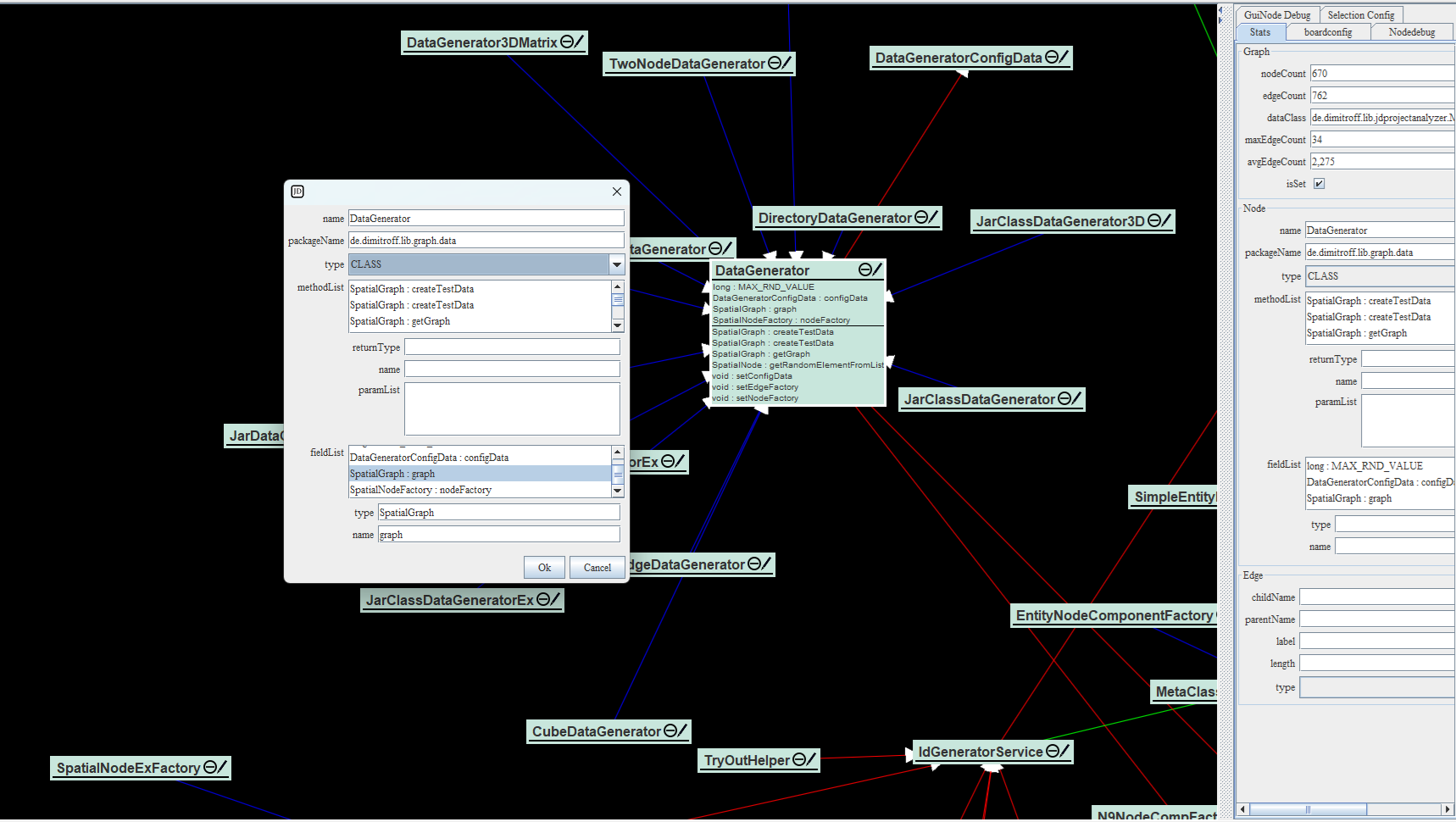Collapse the JarClassDataGenerator3D node
Image resolution: width=1456 pixels, height=822 pixels.
tap(1153, 220)
